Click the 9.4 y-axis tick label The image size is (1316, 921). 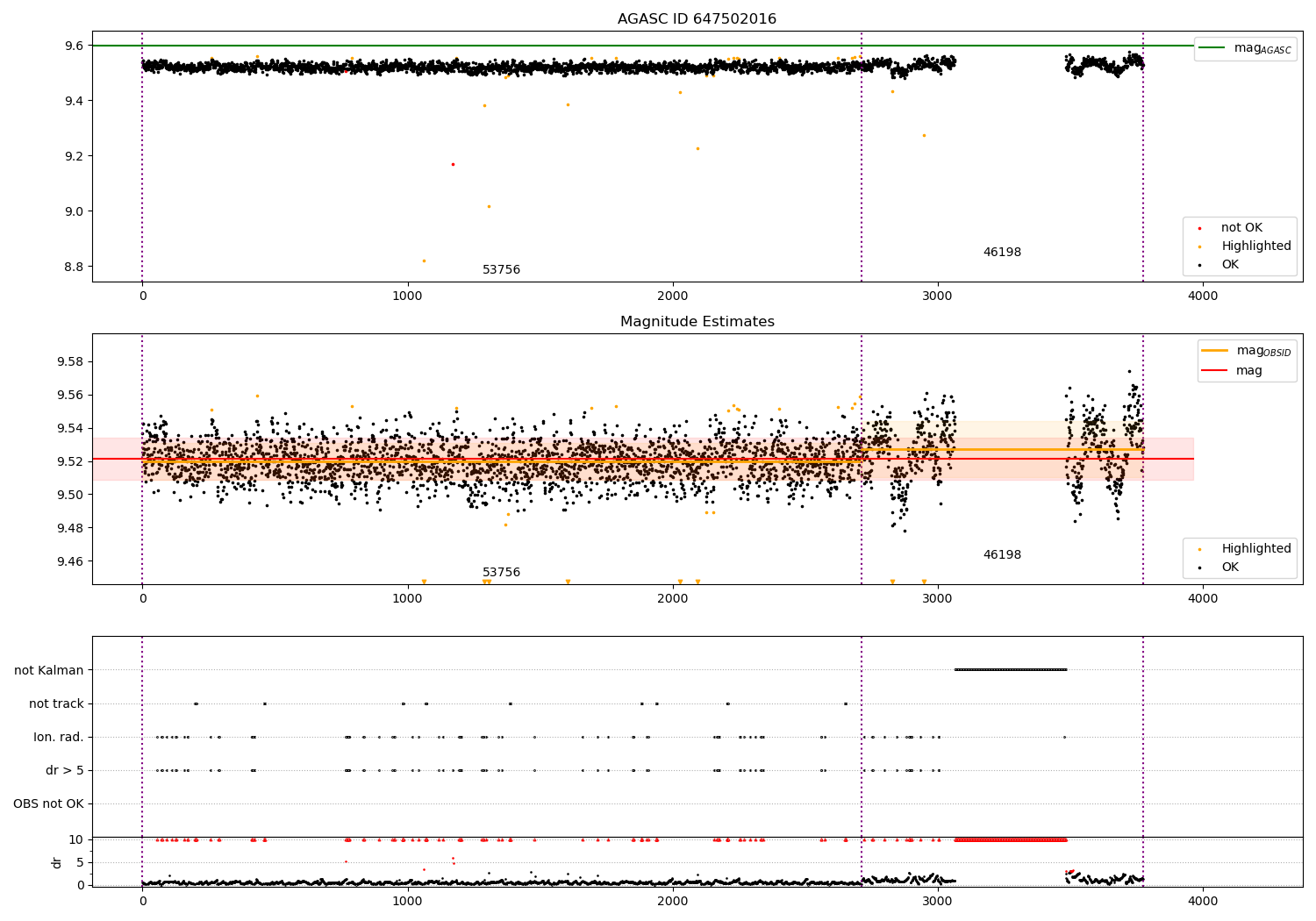(74, 101)
